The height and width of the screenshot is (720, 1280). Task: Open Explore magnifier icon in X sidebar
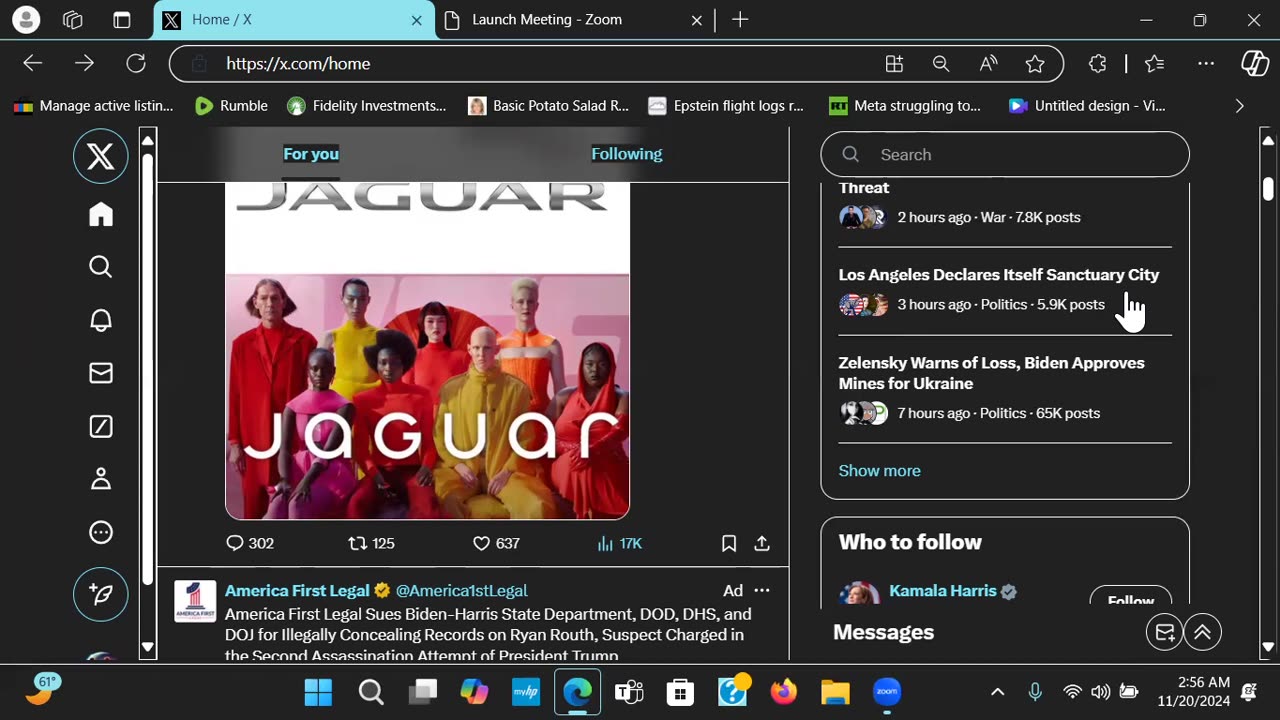(x=101, y=267)
